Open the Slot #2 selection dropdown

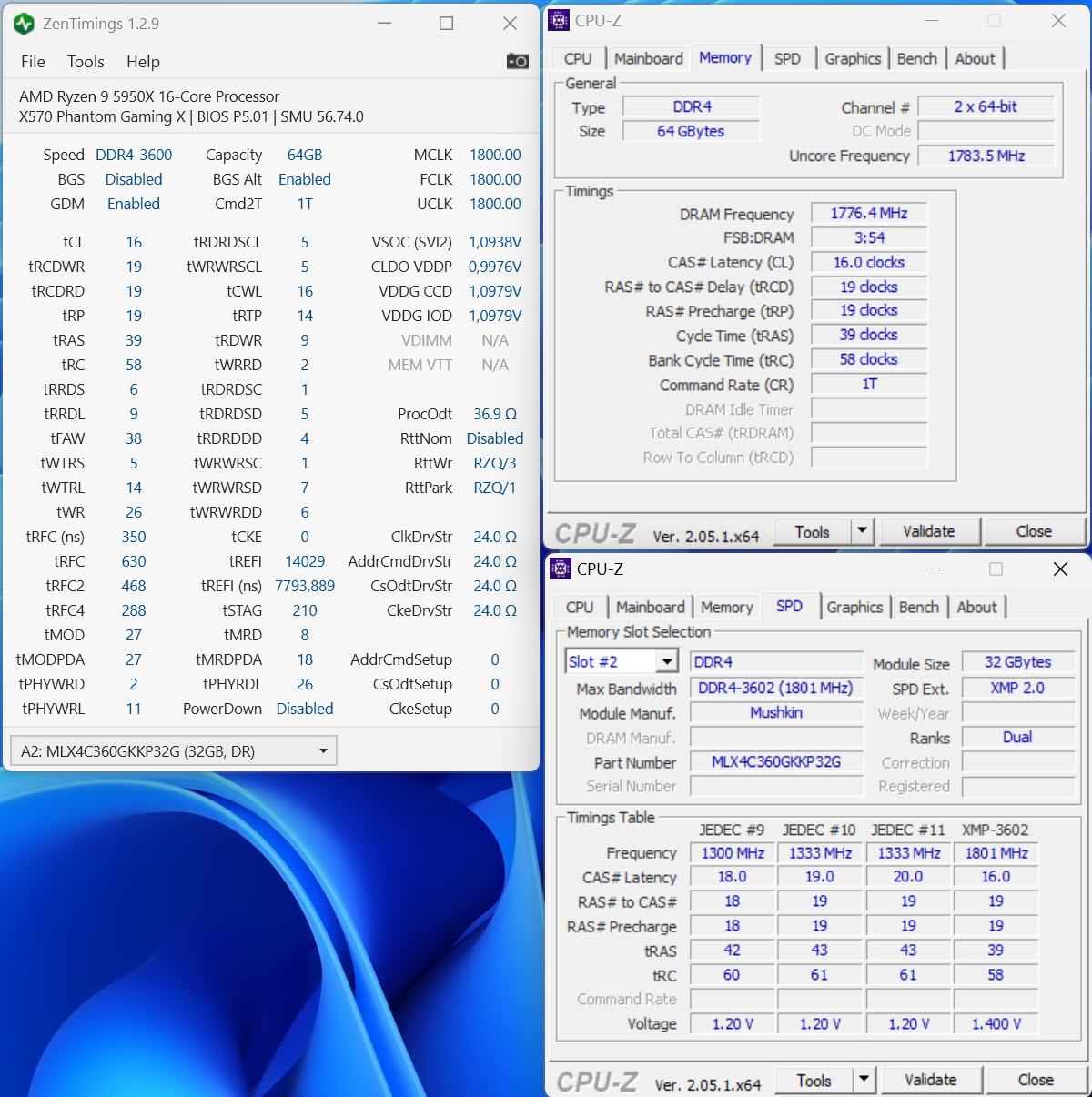point(622,661)
